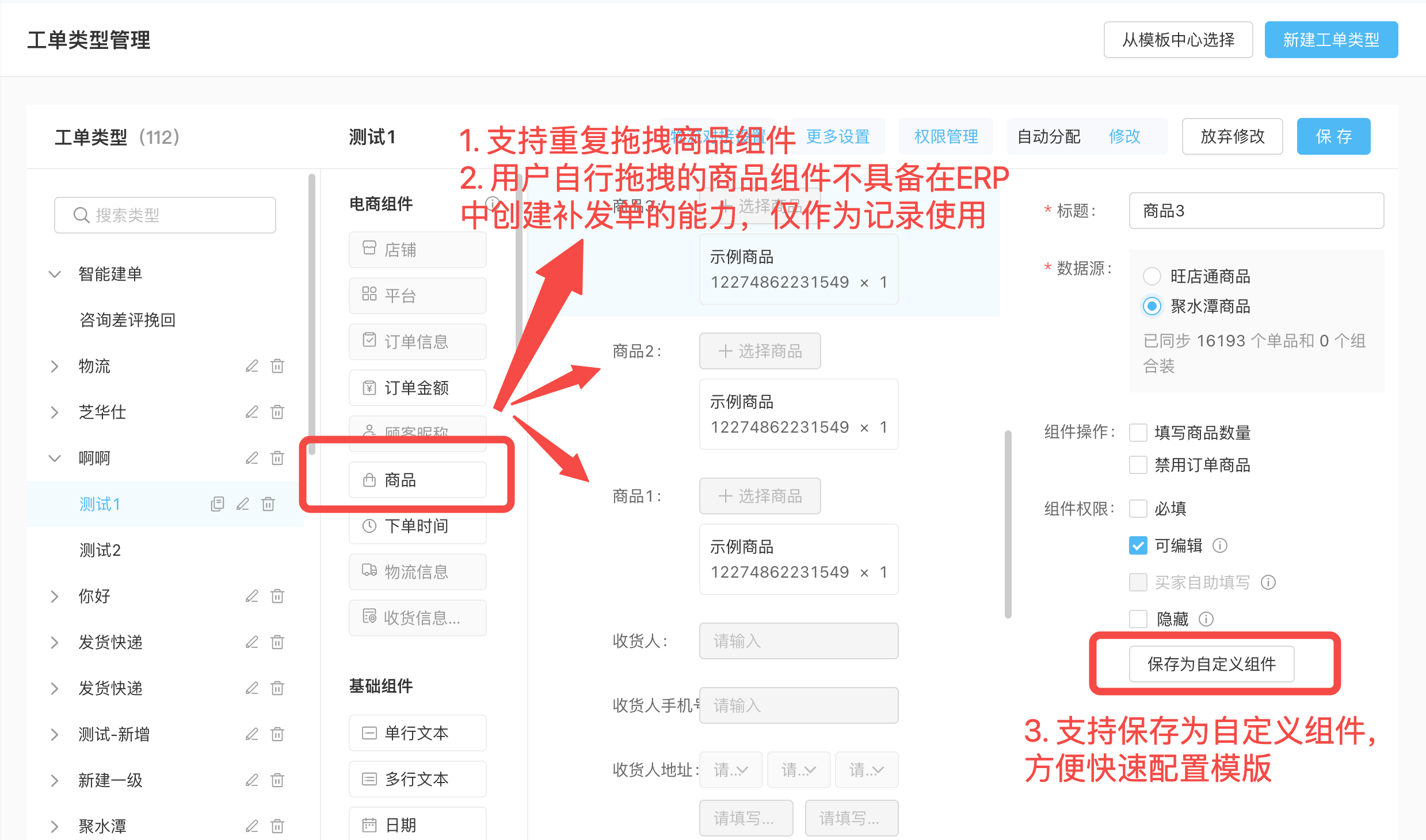This screenshot has width=1426, height=840.
Task: Click edit pencil icon for 你好
Action: [x=251, y=596]
